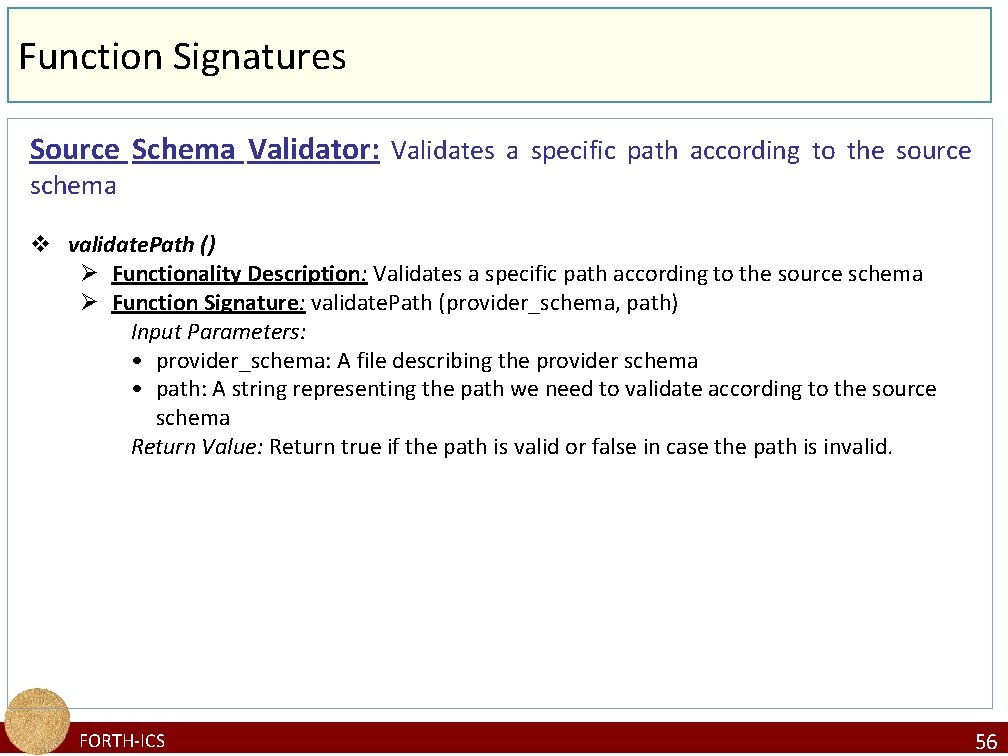Click the validatePath () italic bold heading

pos(141,244)
